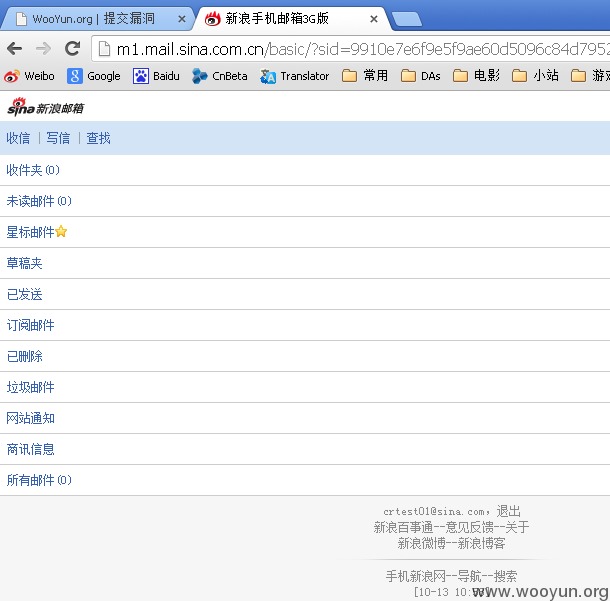Open the 订阅邮件 folder
The image size is (610, 601).
click(30, 325)
